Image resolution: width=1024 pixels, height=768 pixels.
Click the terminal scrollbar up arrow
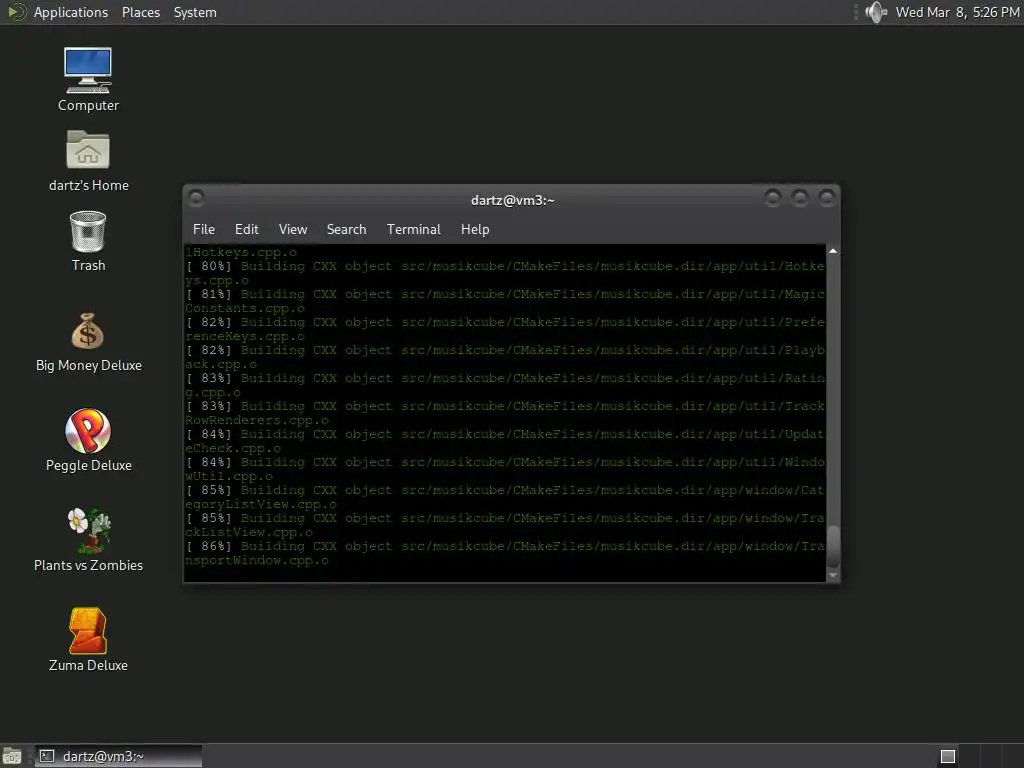click(x=833, y=251)
